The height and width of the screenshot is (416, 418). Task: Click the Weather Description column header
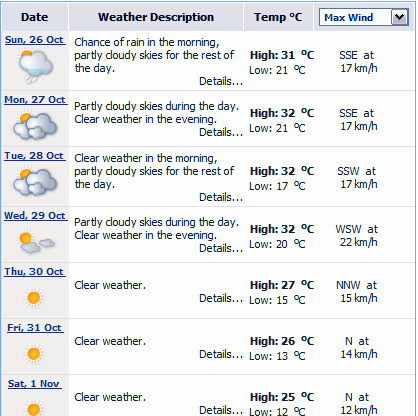(156, 17)
